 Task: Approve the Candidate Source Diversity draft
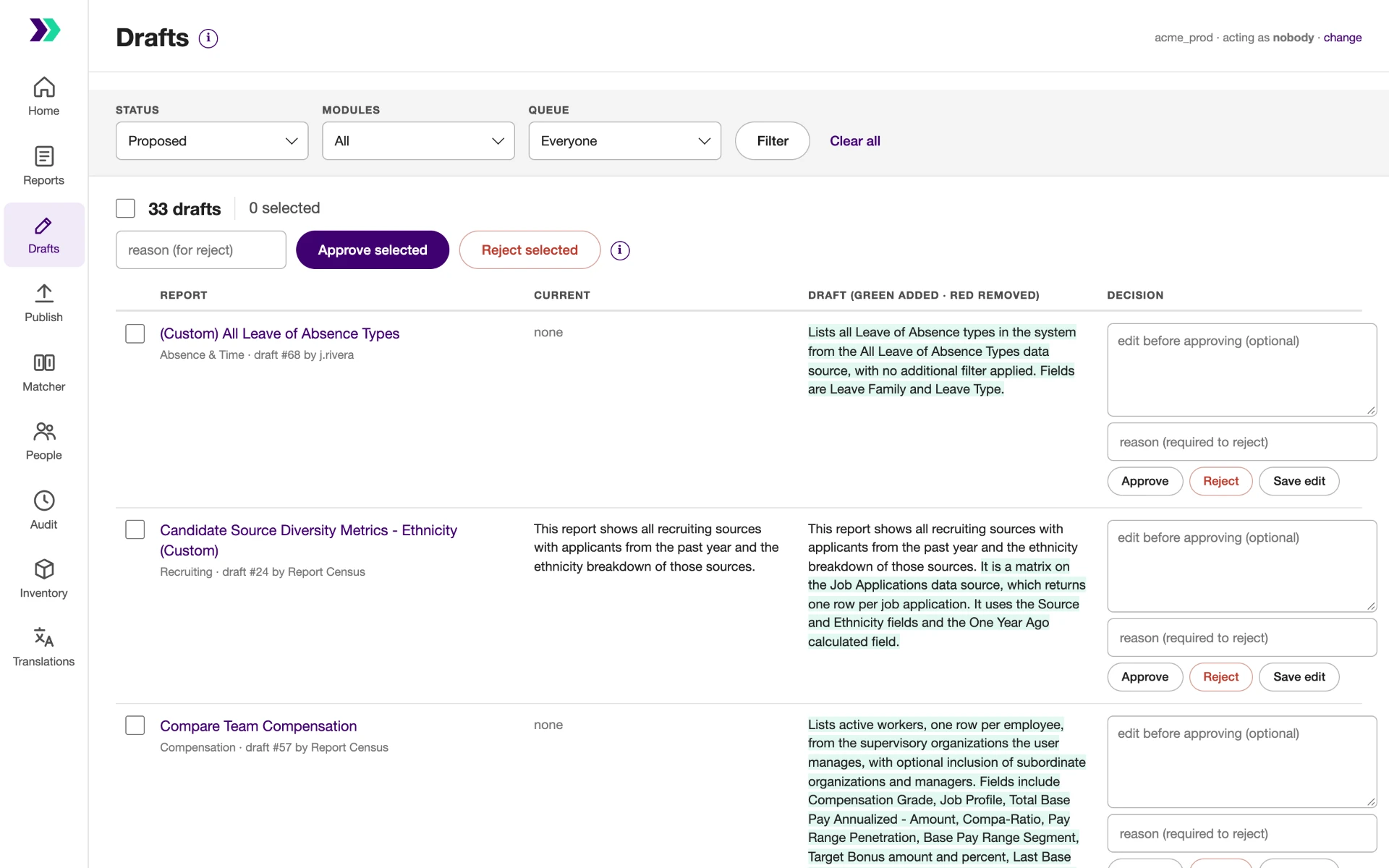pos(1145,677)
